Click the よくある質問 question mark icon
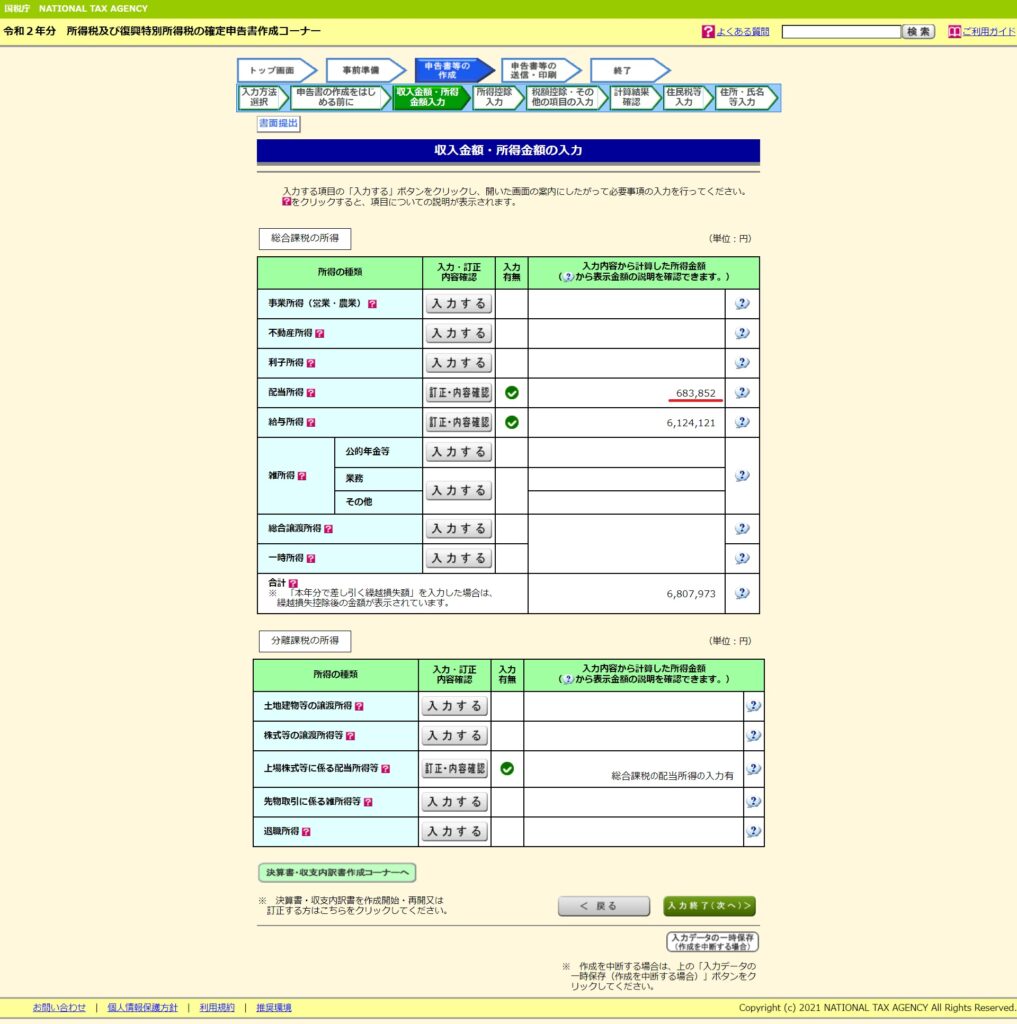The height and width of the screenshot is (1024, 1017). 708,32
